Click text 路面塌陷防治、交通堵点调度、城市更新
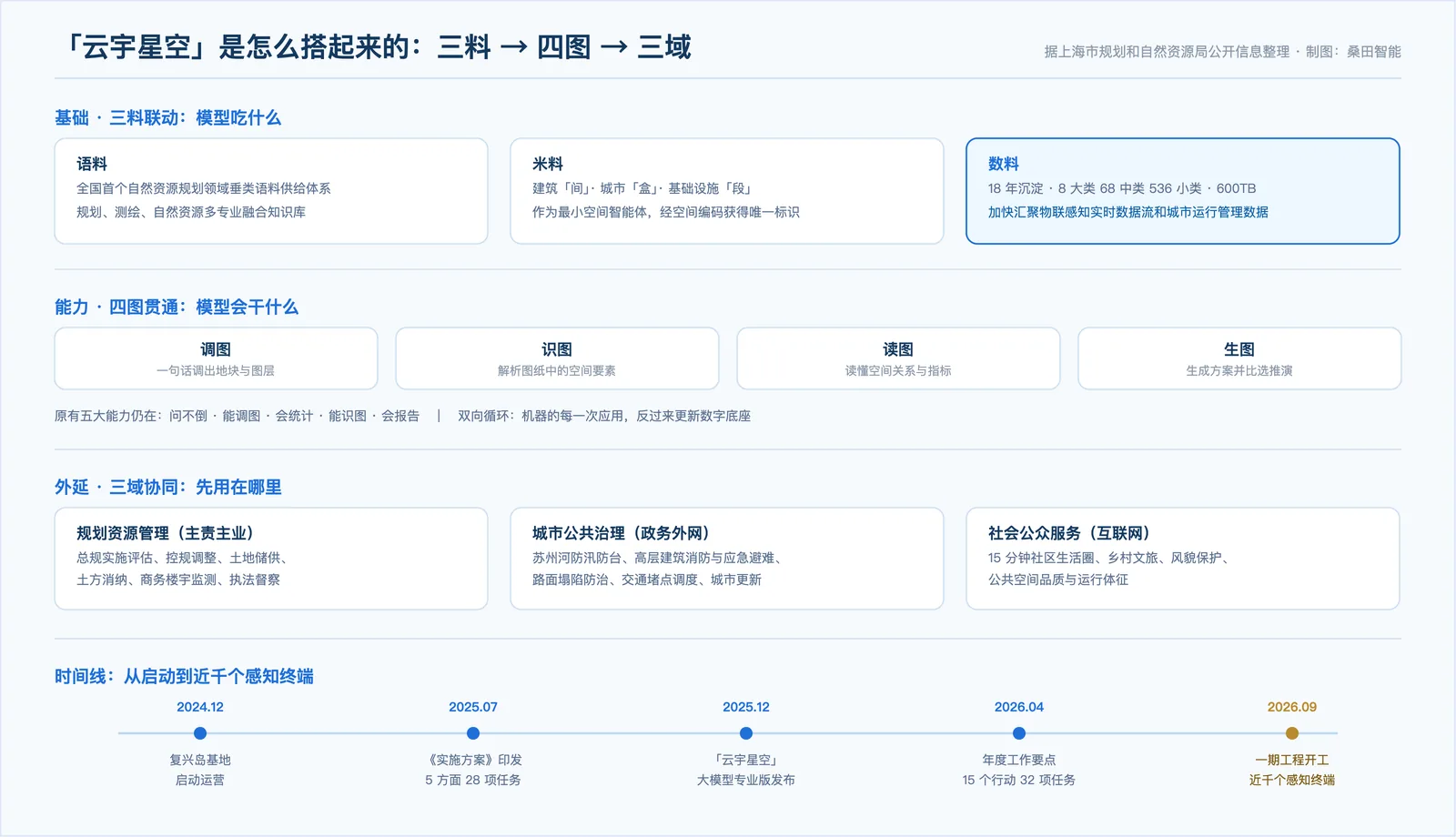This screenshot has height=837, width=1456. pyautogui.click(x=647, y=580)
